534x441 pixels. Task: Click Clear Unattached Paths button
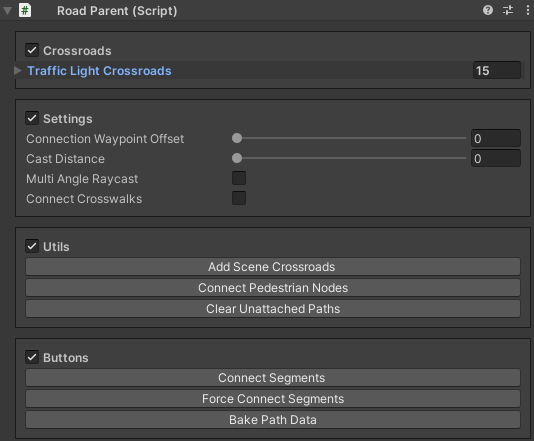pos(273,309)
